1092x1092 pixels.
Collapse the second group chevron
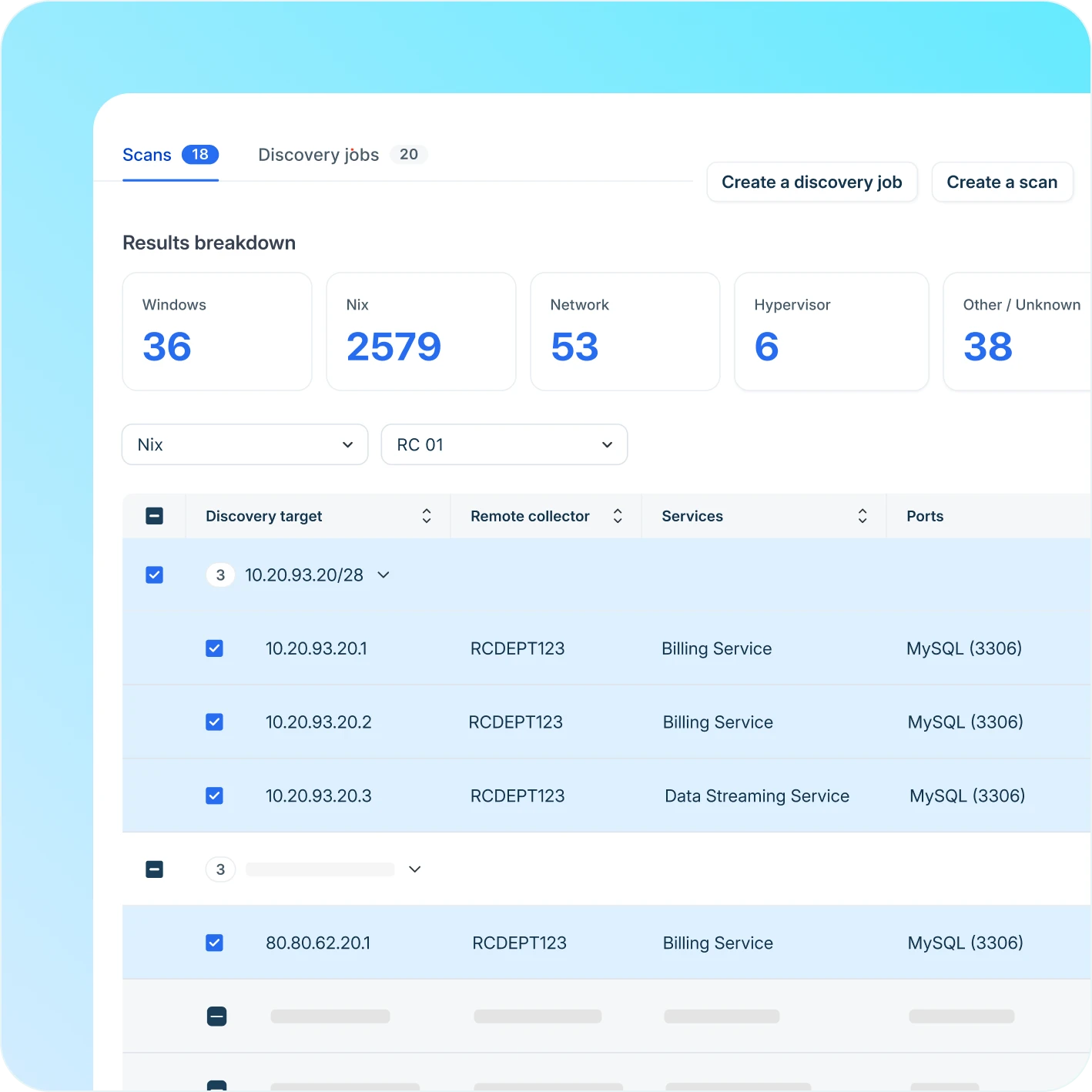pos(415,869)
